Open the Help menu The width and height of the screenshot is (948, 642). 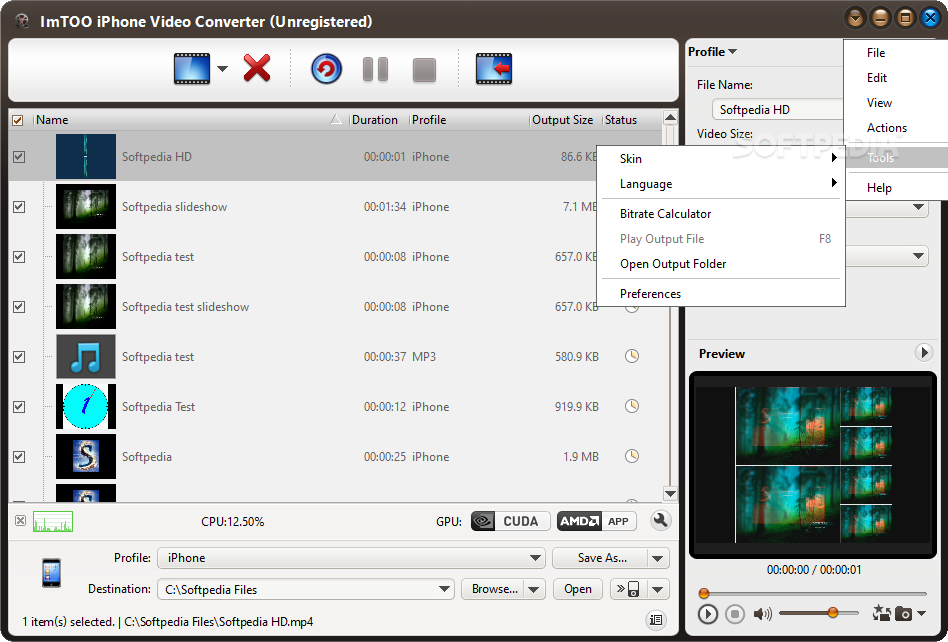point(879,187)
